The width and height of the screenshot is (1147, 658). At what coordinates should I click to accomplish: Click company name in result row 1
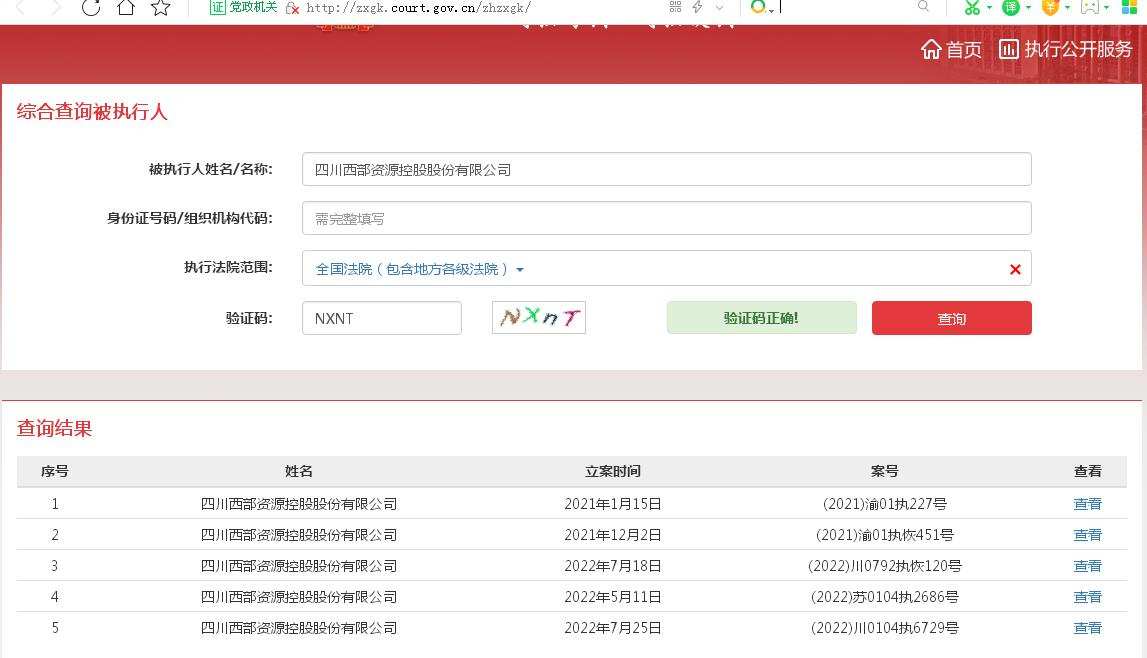point(298,504)
